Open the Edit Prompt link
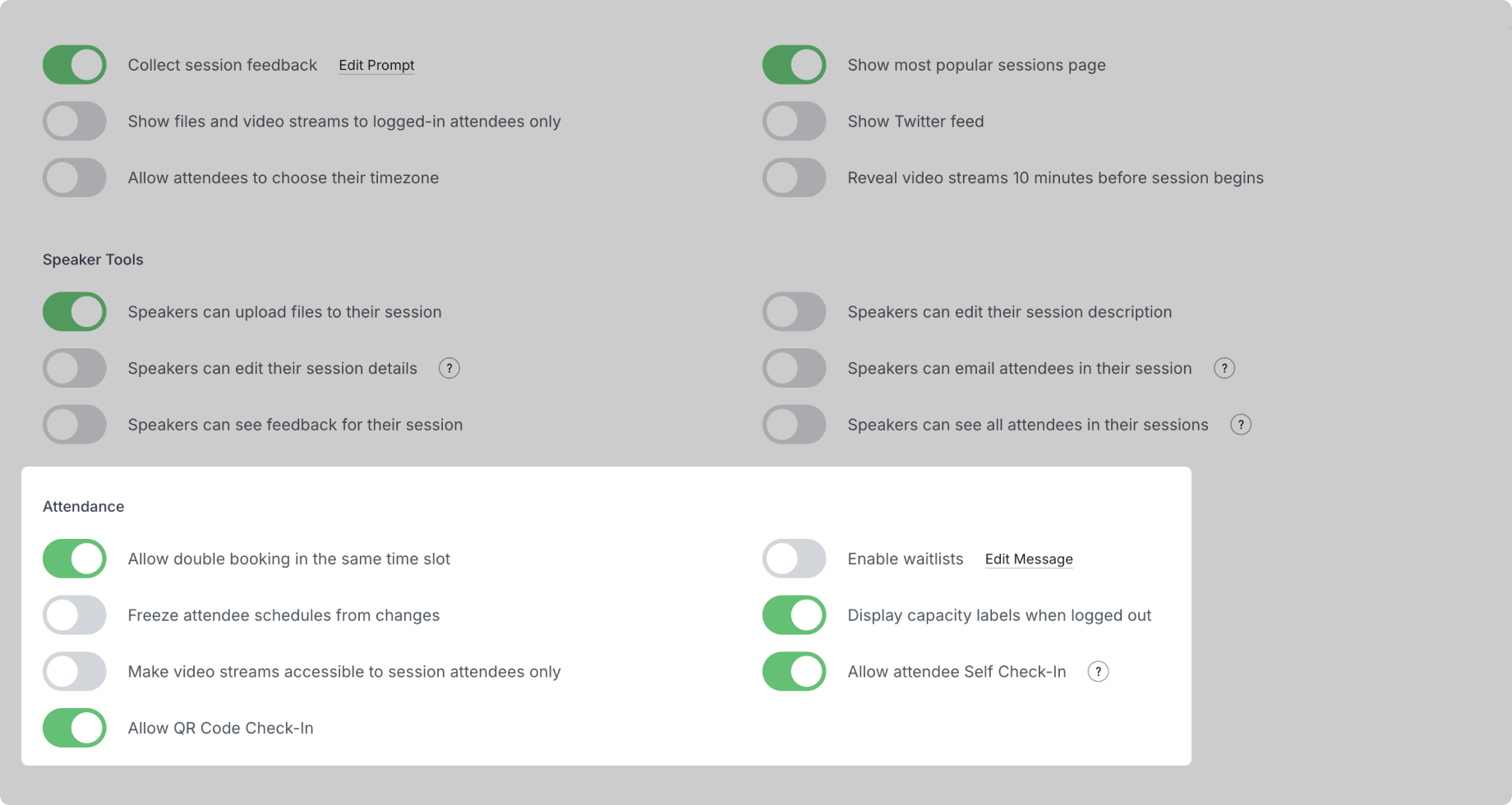The image size is (1512, 805). point(376,65)
